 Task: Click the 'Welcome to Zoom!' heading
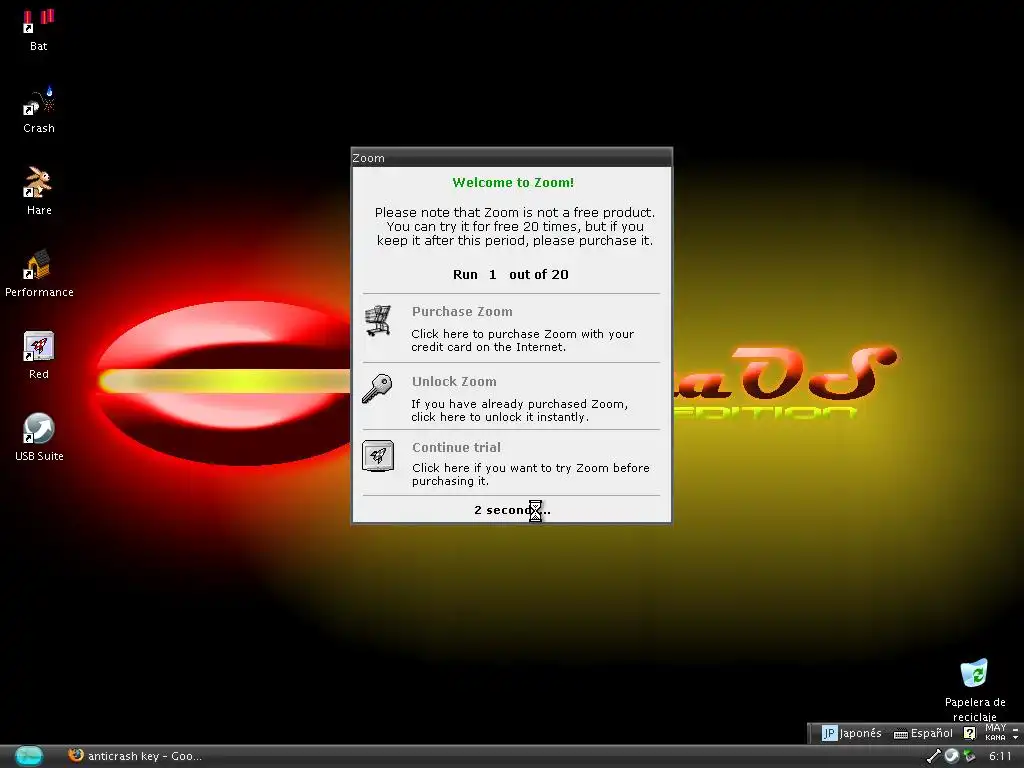tap(513, 183)
